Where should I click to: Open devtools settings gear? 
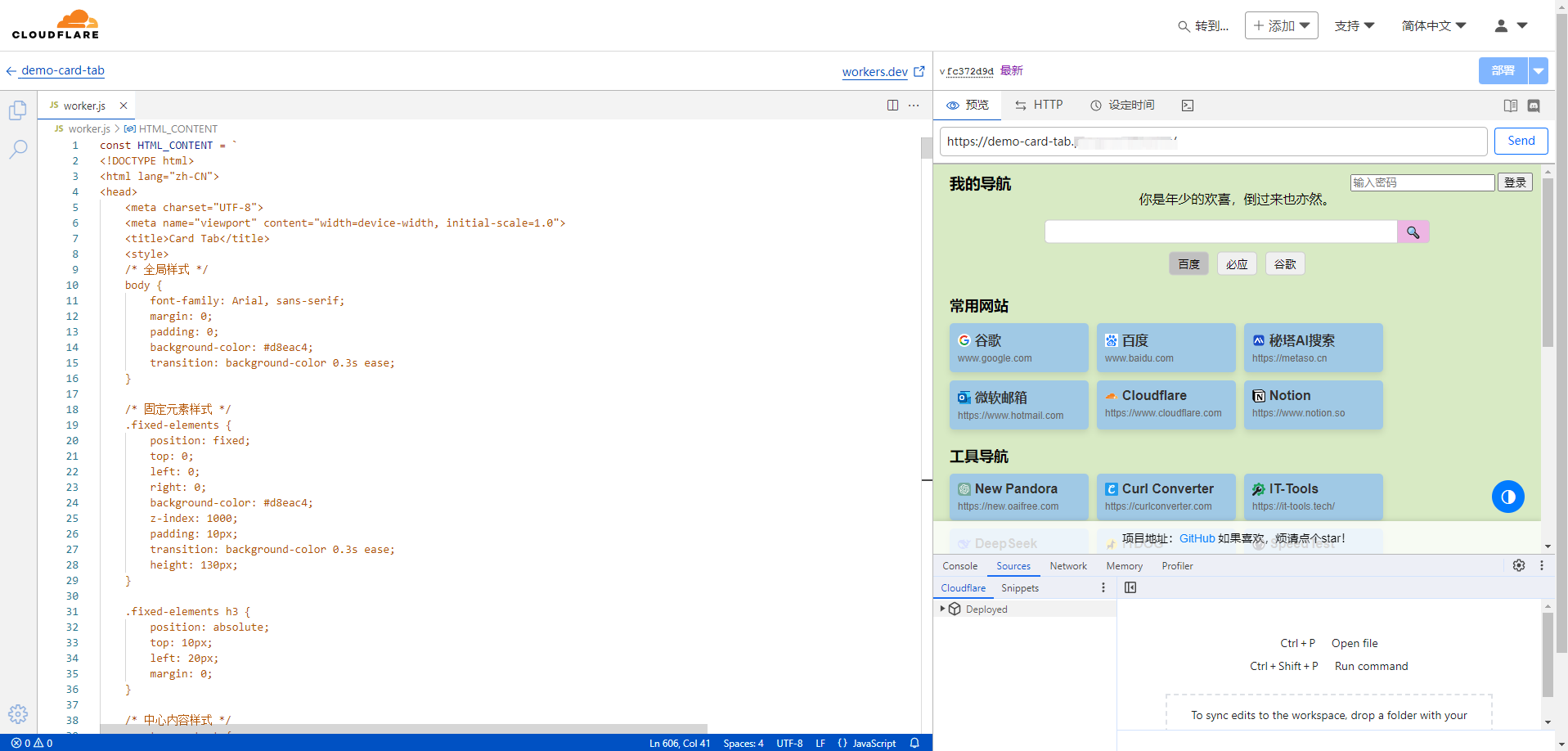click(x=1519, y=565)
